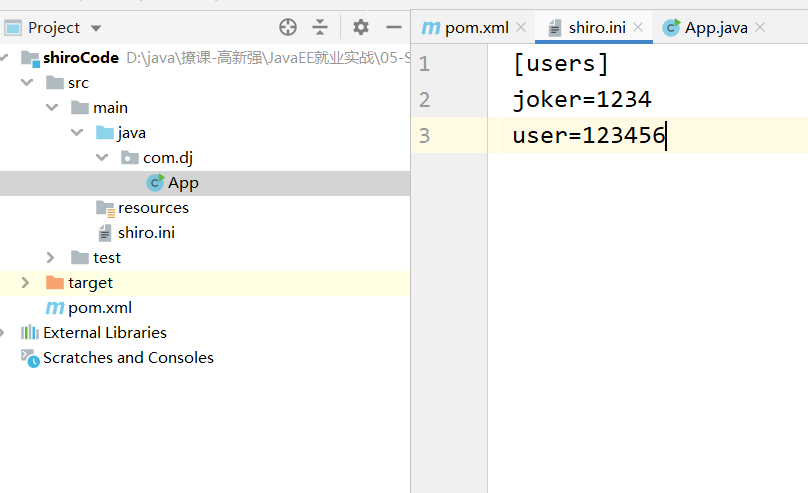The height and width of the screenshot is (493, 808).
Task: Click the collapse all icon in Project panel
Action: click(x=320, y=27)
